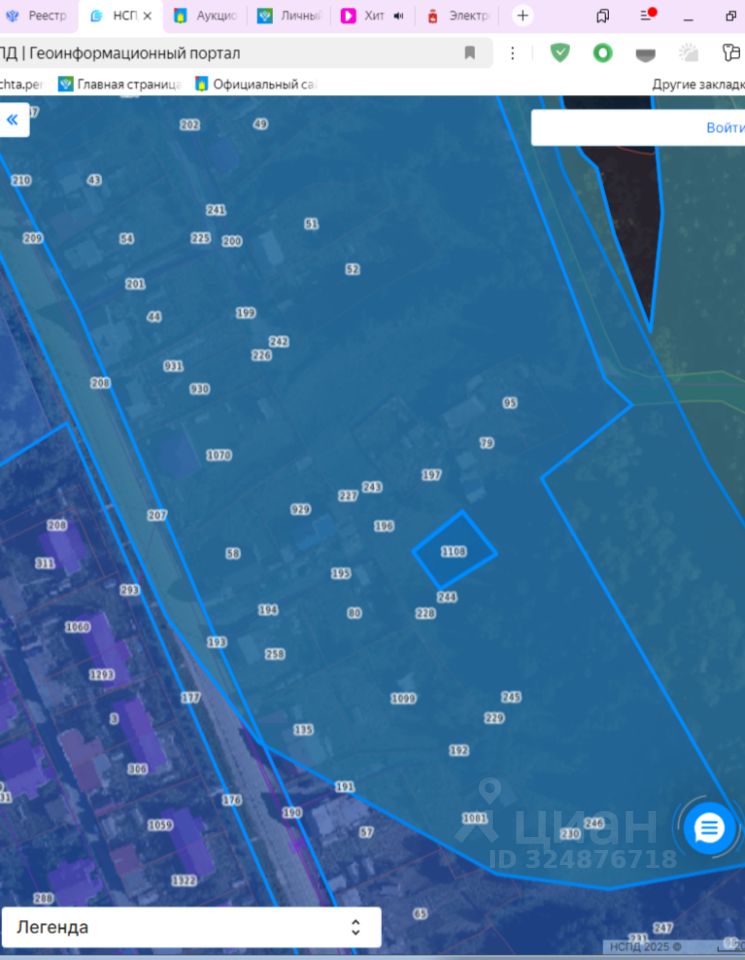Click parcel label 227 on map
Screen dimensions: 745x960
pyautogui.click(x=348, y=495)
